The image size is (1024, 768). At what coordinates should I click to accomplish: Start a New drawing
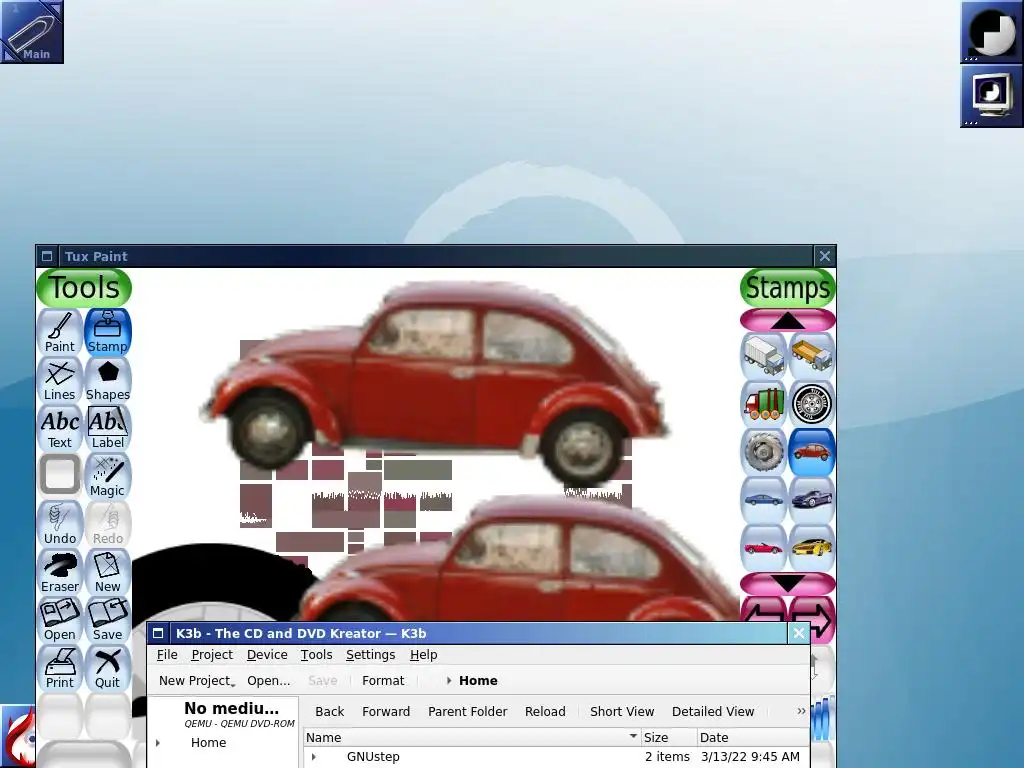(108, 572)
